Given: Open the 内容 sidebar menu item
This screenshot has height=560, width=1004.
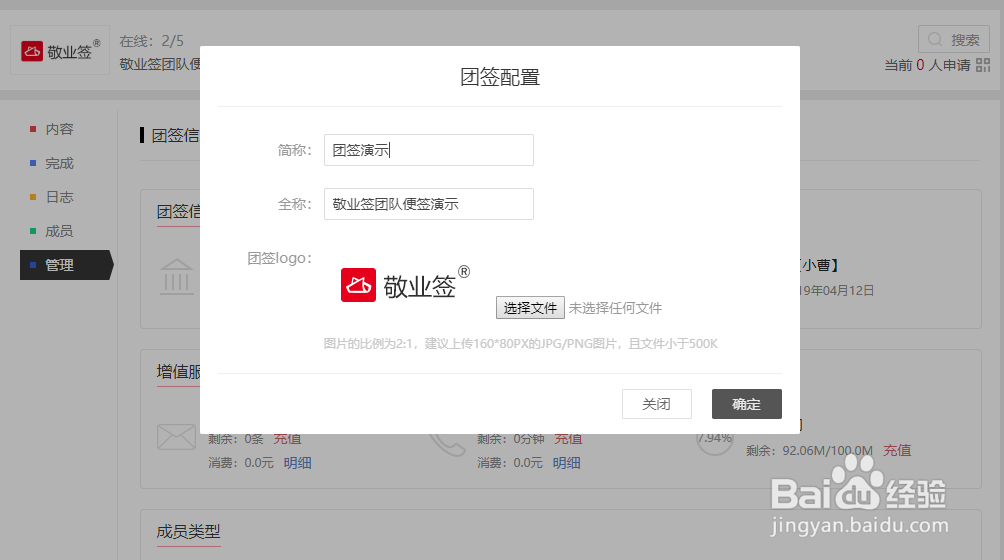Looking at the screenshot, I should (59, 129).
